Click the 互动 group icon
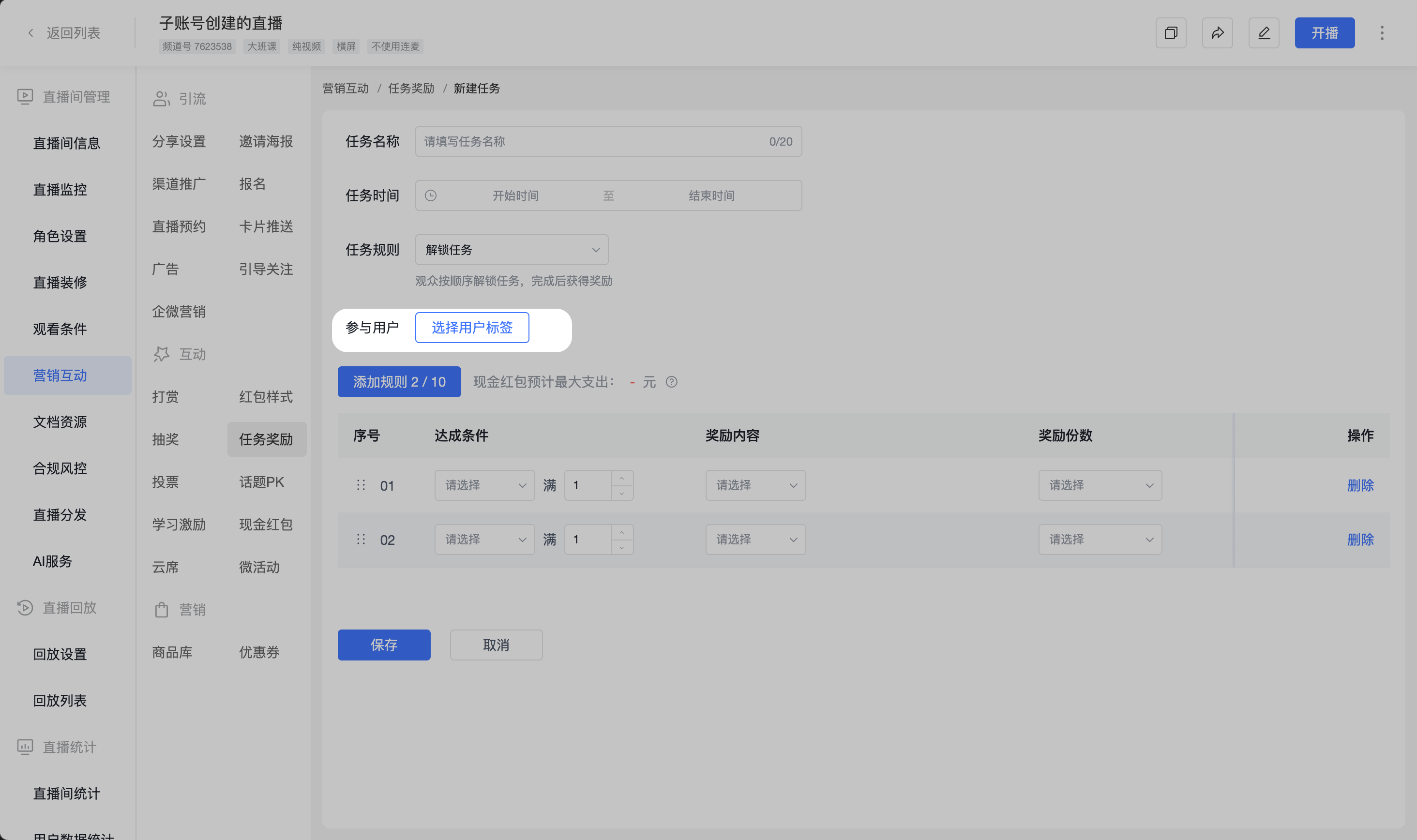Screen dimensions: 1417x840 [x=161, y=354]
